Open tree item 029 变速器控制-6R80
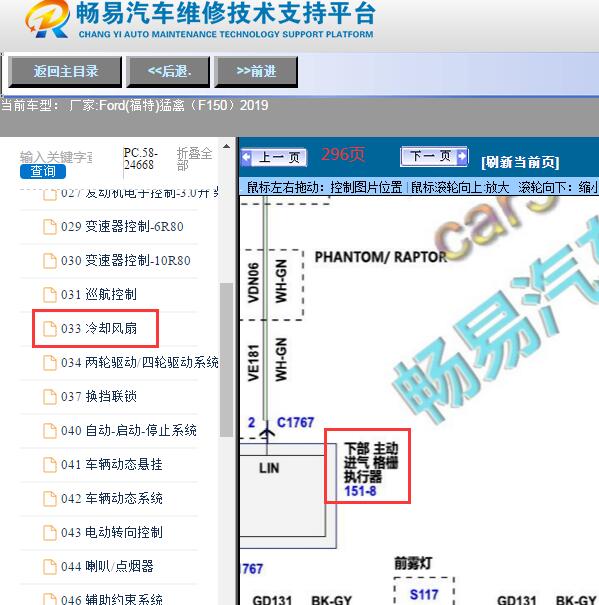This screenshot has width=599, height=605. (x=122, y=226)
